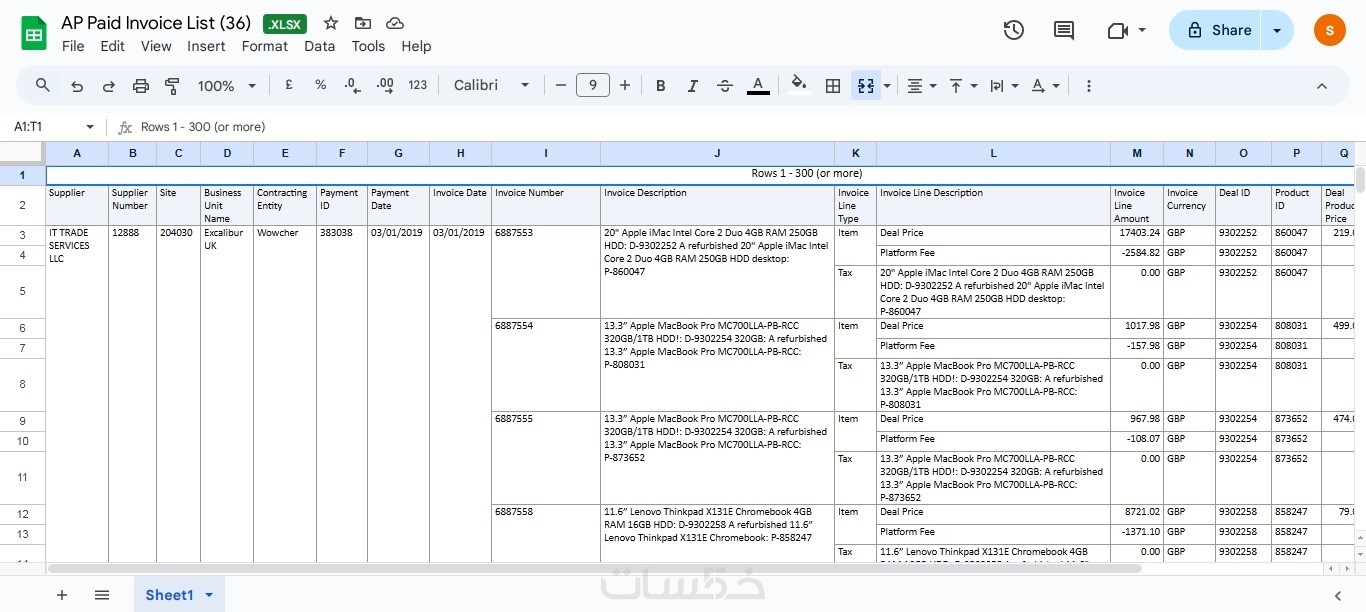
Task: Open toolbar more options menu
Action: coord(1089,86)
